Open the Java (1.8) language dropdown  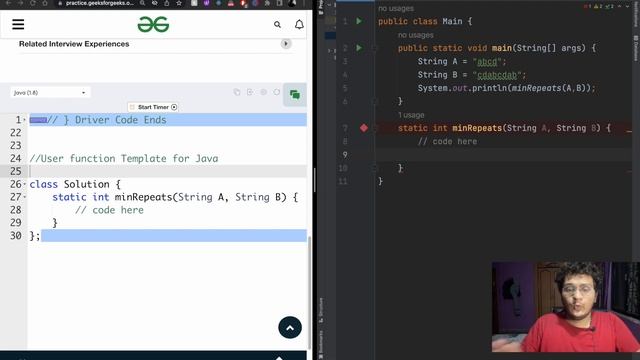50,93
